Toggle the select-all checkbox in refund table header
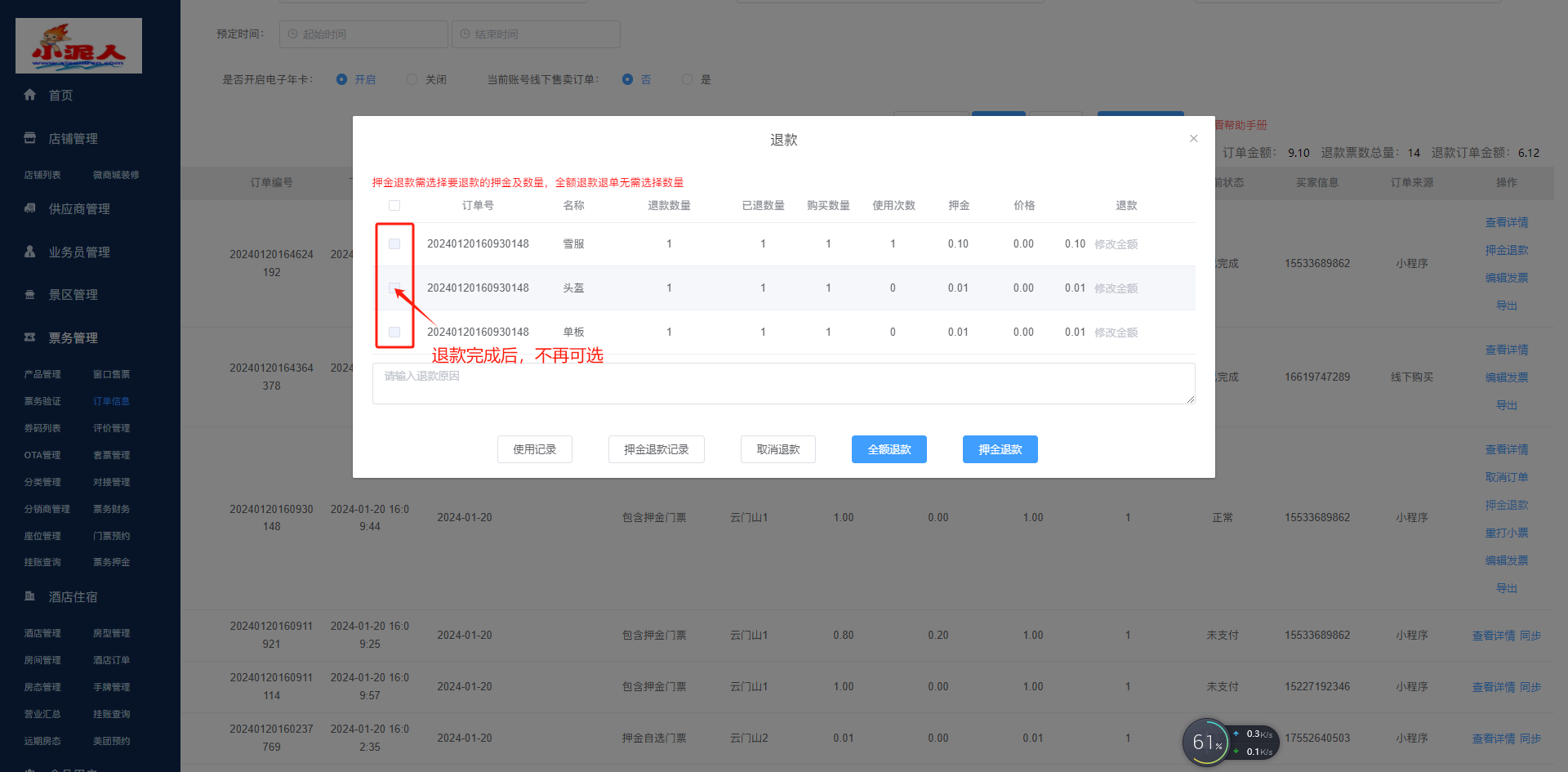The image size is (1568, 772). (x=394, y=206)
